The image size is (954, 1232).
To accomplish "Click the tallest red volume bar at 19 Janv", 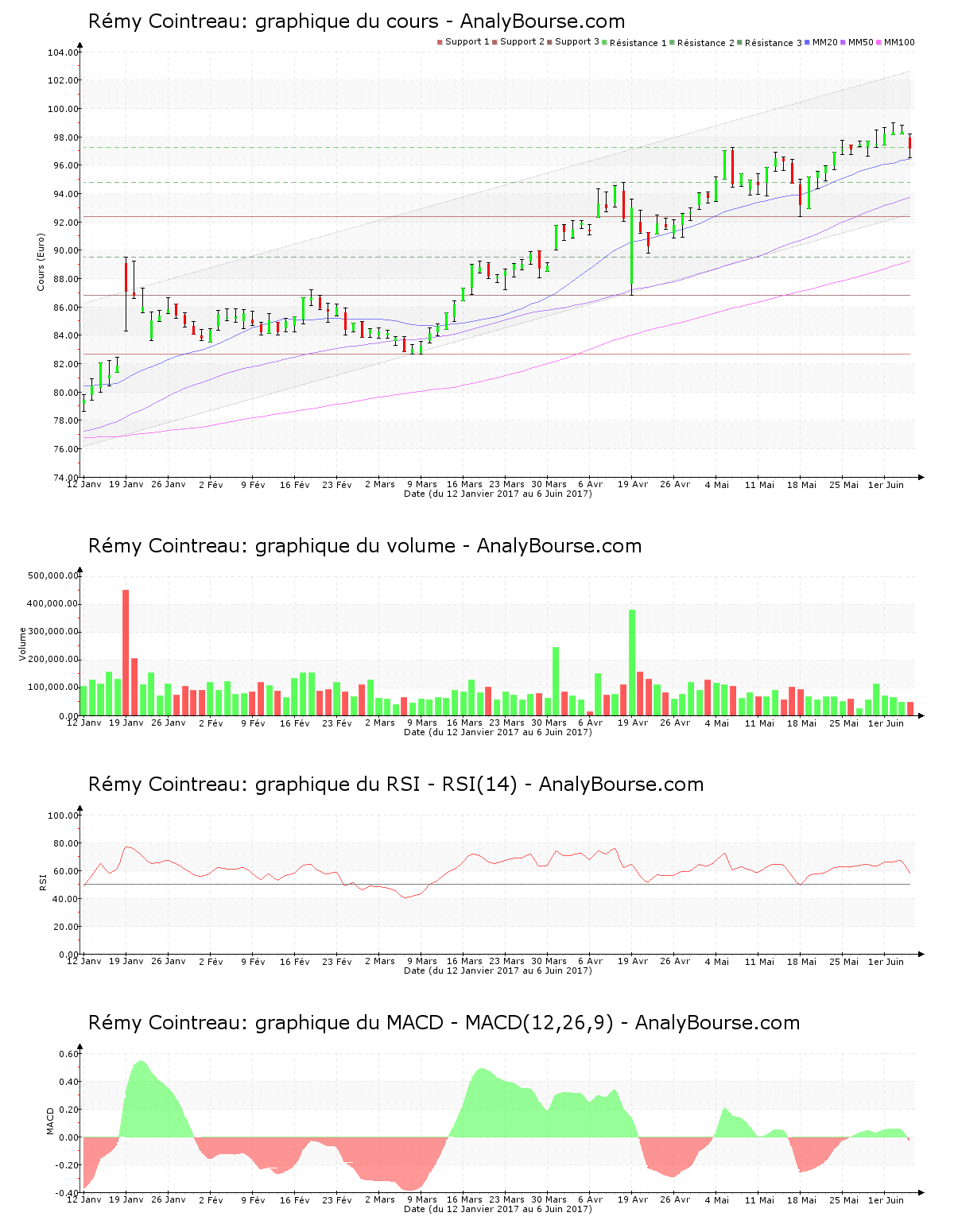I will tap(126, 653).
